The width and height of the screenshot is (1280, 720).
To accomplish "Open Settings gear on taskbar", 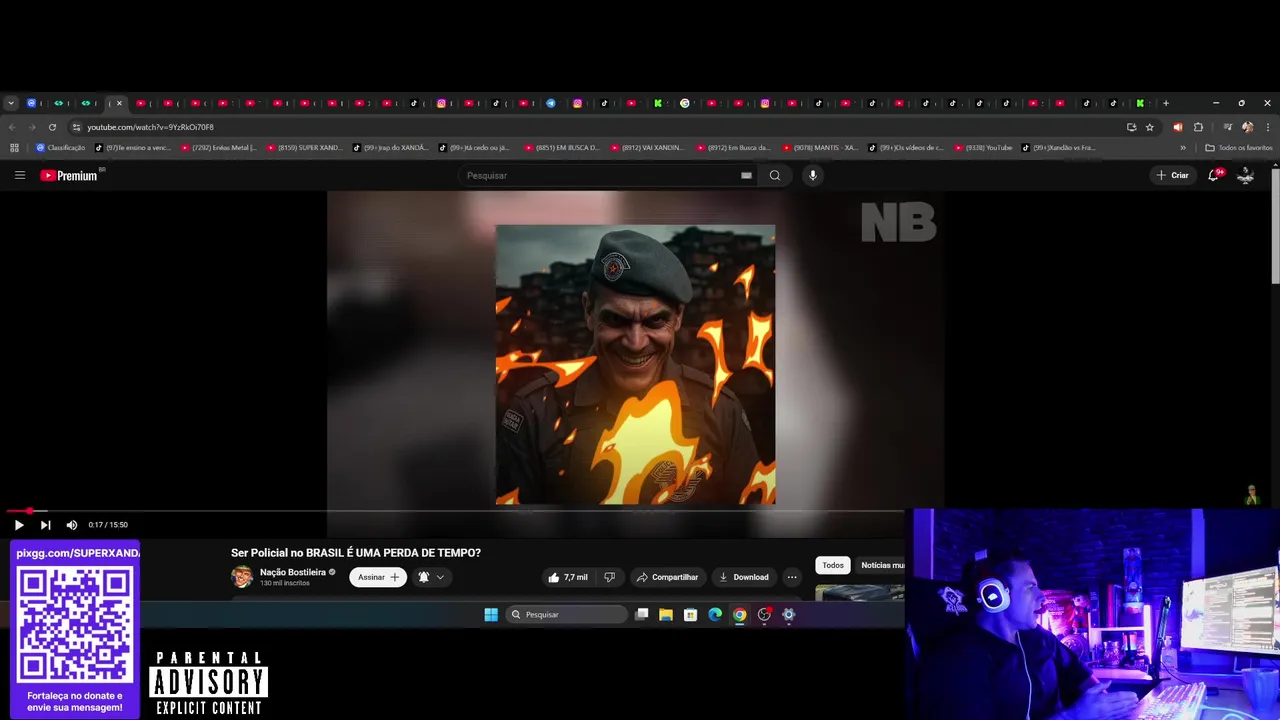I will click(x=789, y=615).
